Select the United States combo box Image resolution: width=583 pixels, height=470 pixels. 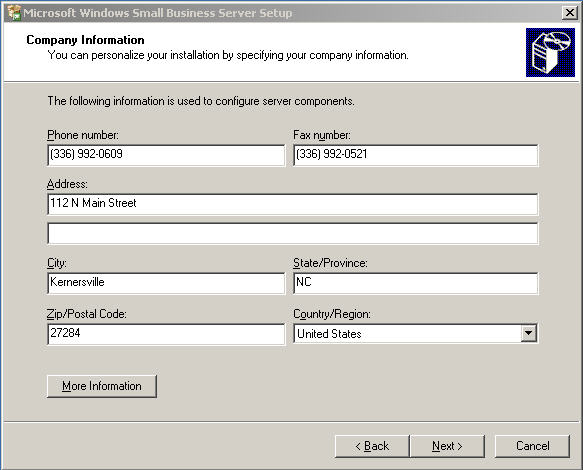pos(415,334)
